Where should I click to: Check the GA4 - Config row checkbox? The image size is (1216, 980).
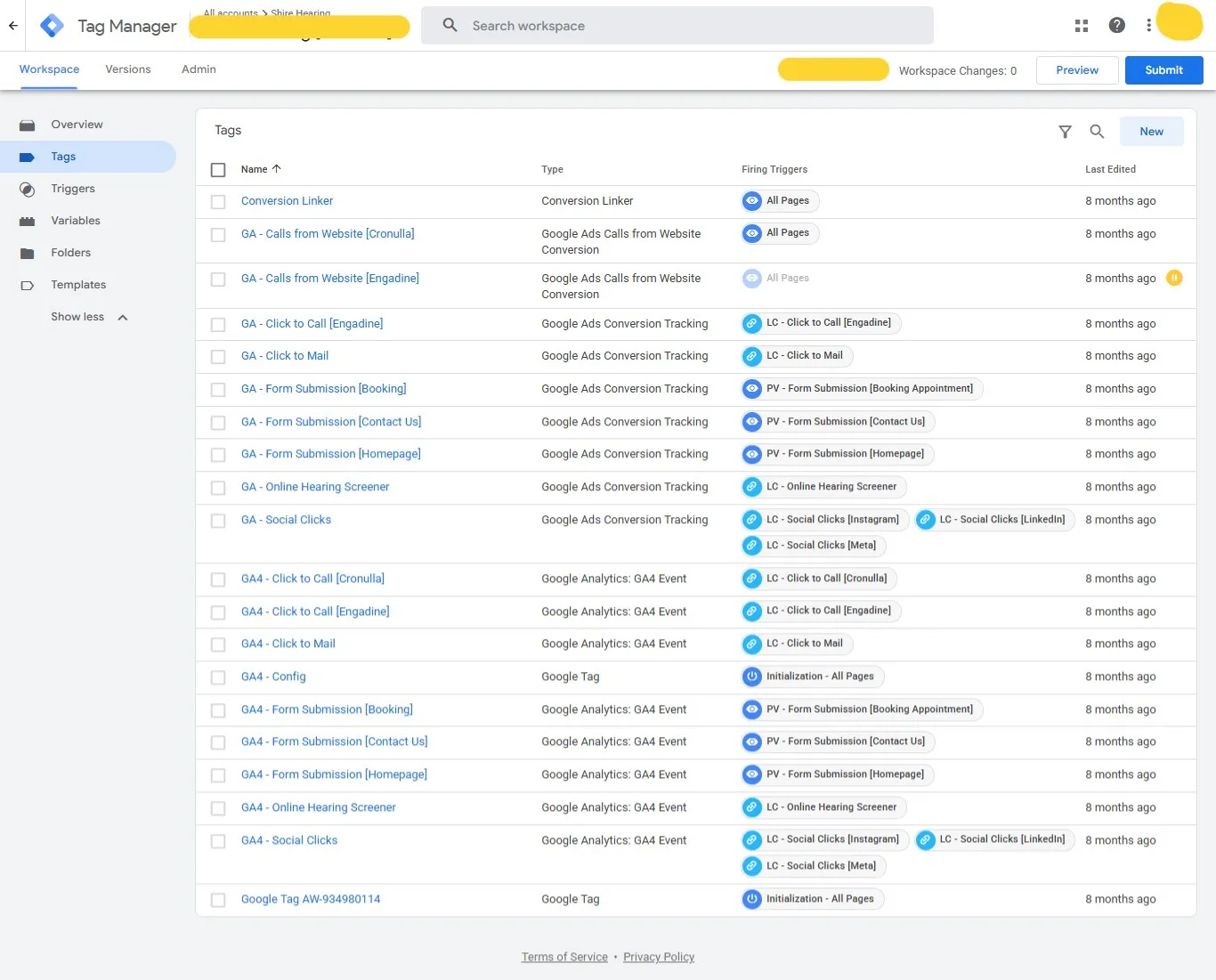(218, 677)
